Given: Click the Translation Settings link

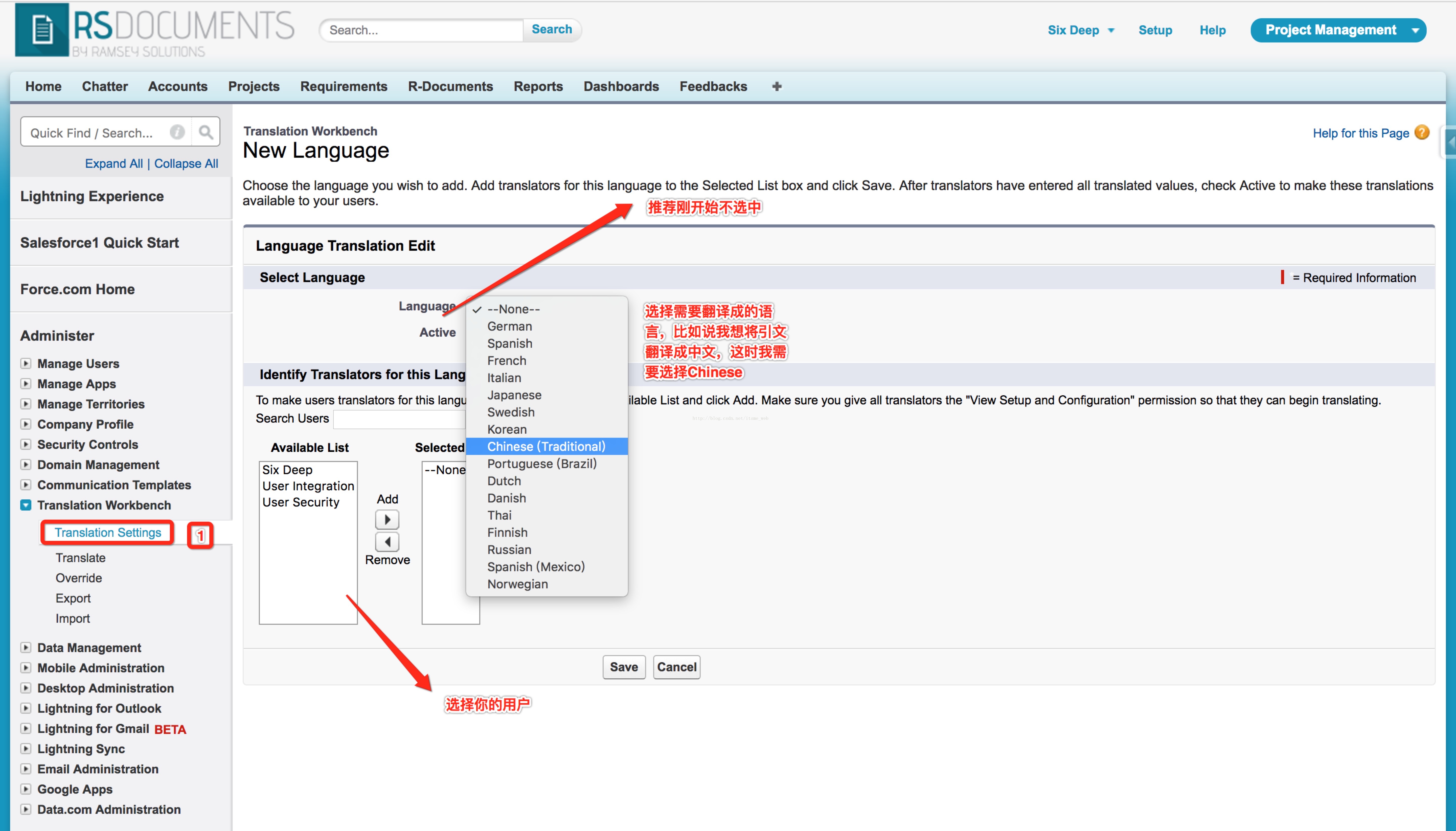Looking at the screenshot, I should pos(108,533).
